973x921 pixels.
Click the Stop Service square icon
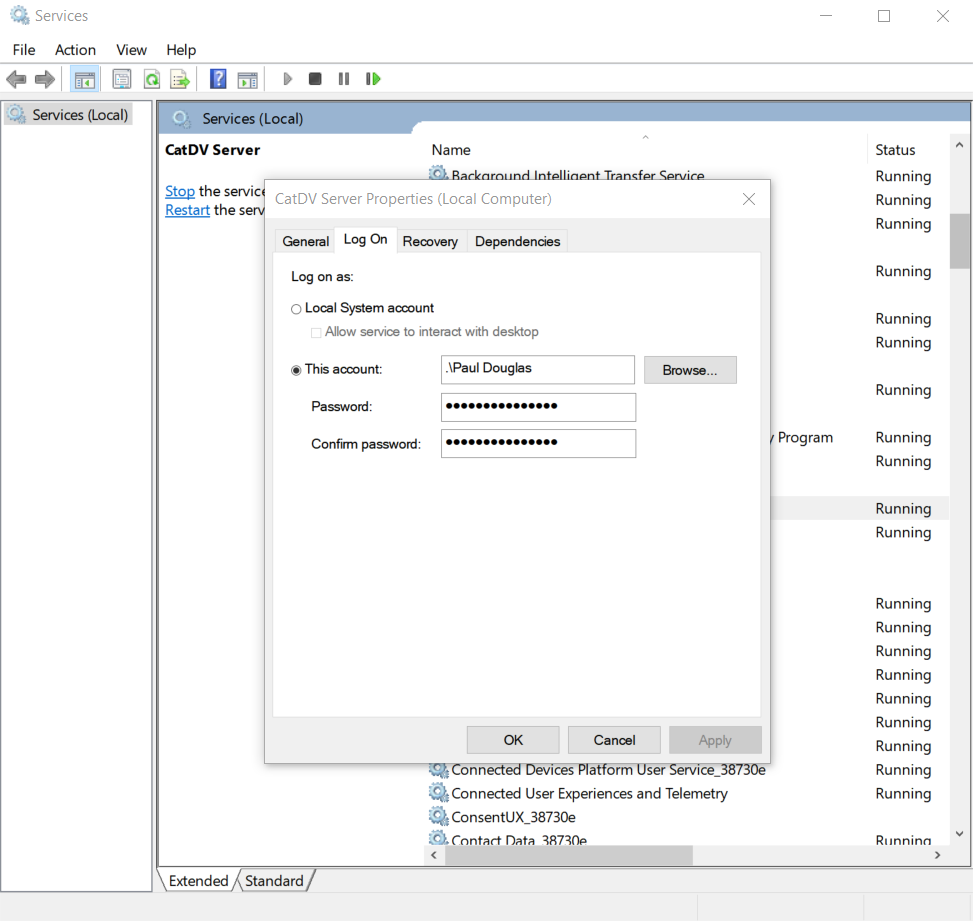click(315, 79)
